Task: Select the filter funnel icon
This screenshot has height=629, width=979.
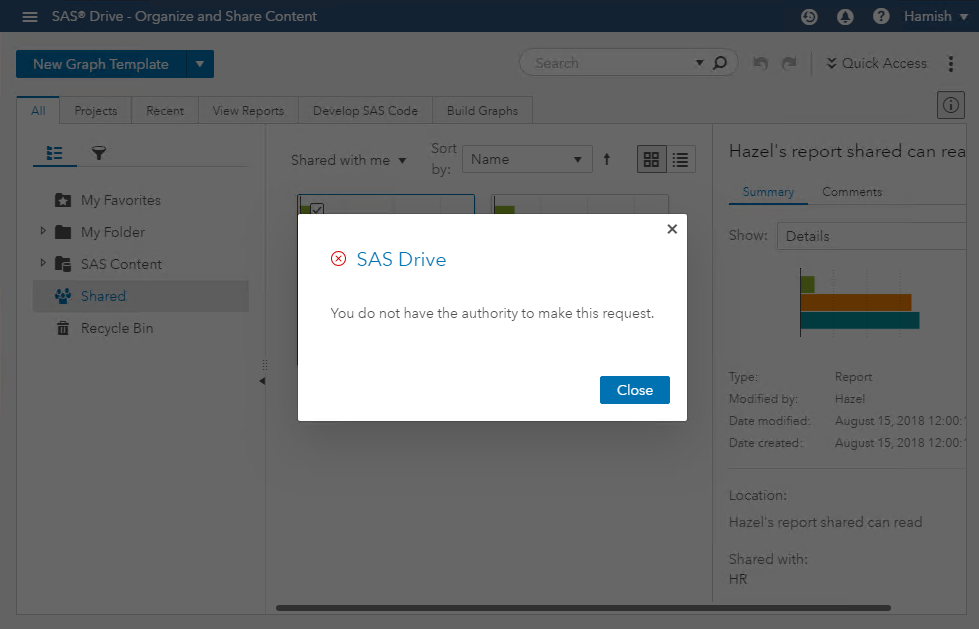Action: [x=99, y=152]
